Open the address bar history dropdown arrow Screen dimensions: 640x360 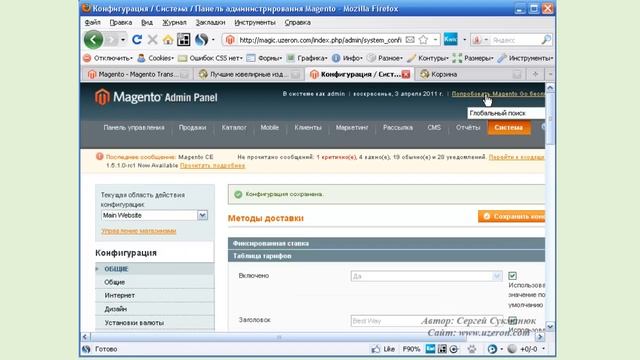pyautogui.click(x=436, y=40)
